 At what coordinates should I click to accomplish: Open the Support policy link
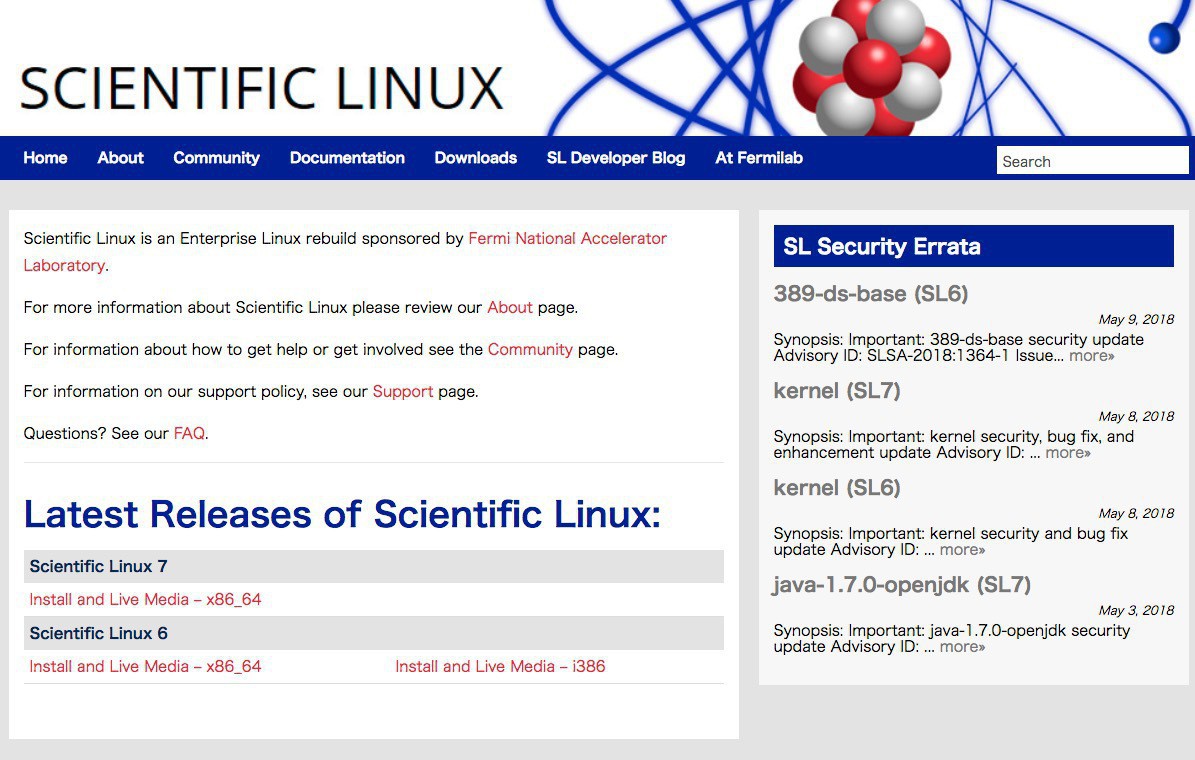coord(402,391)
